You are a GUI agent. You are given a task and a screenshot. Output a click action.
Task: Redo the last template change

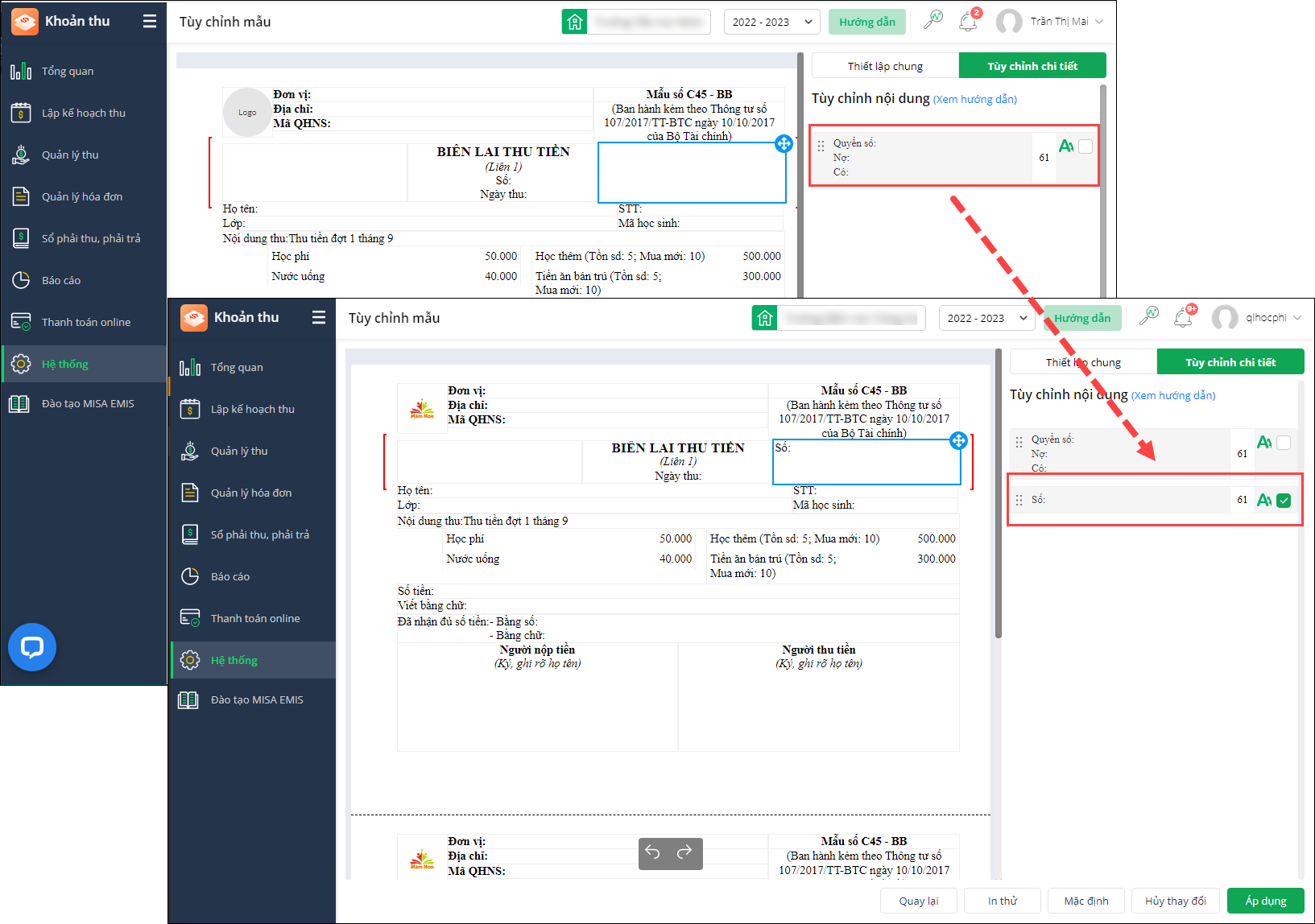pos(684,852)
